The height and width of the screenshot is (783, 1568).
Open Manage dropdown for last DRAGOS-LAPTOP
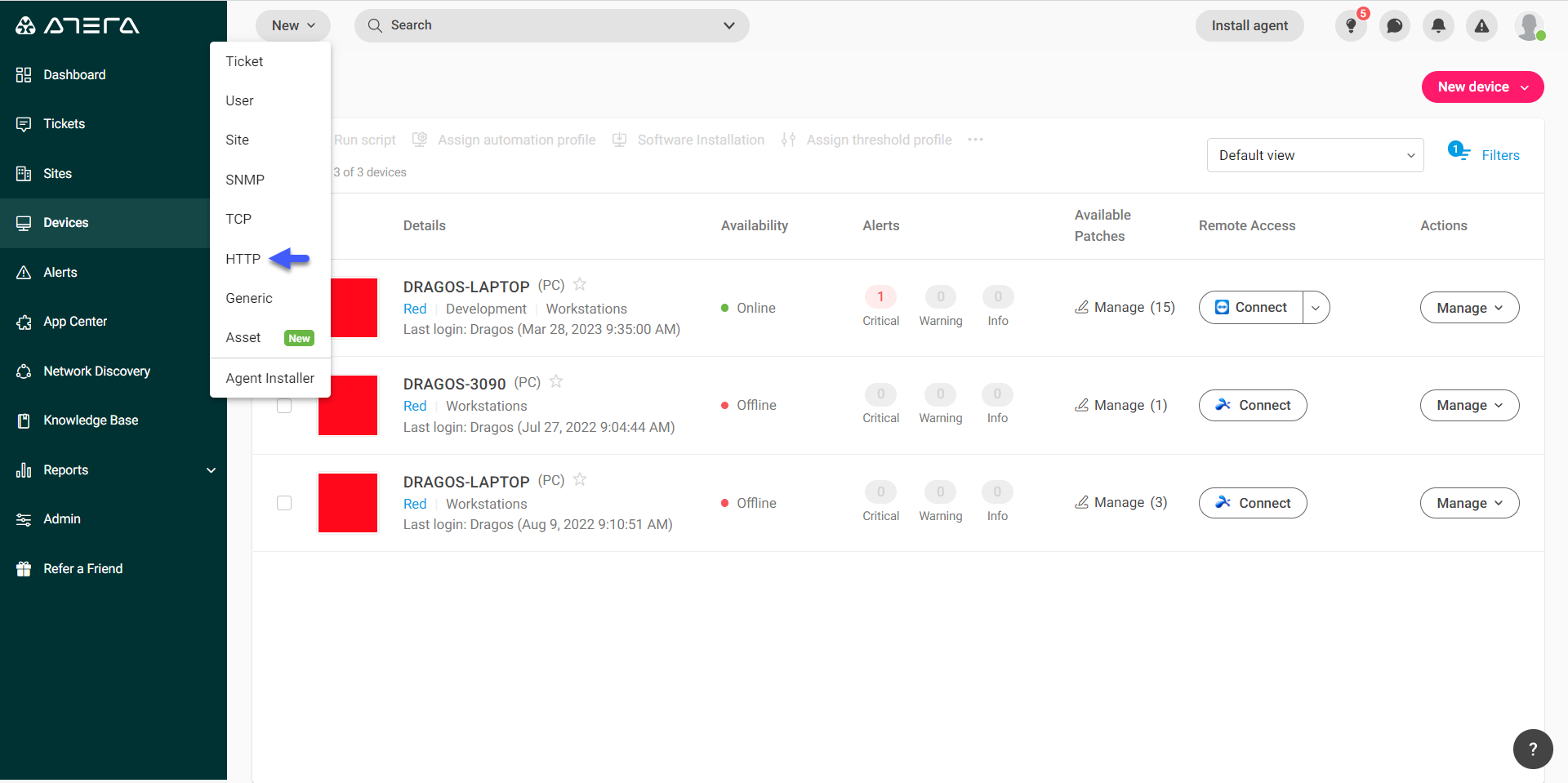pos(1469,503)
